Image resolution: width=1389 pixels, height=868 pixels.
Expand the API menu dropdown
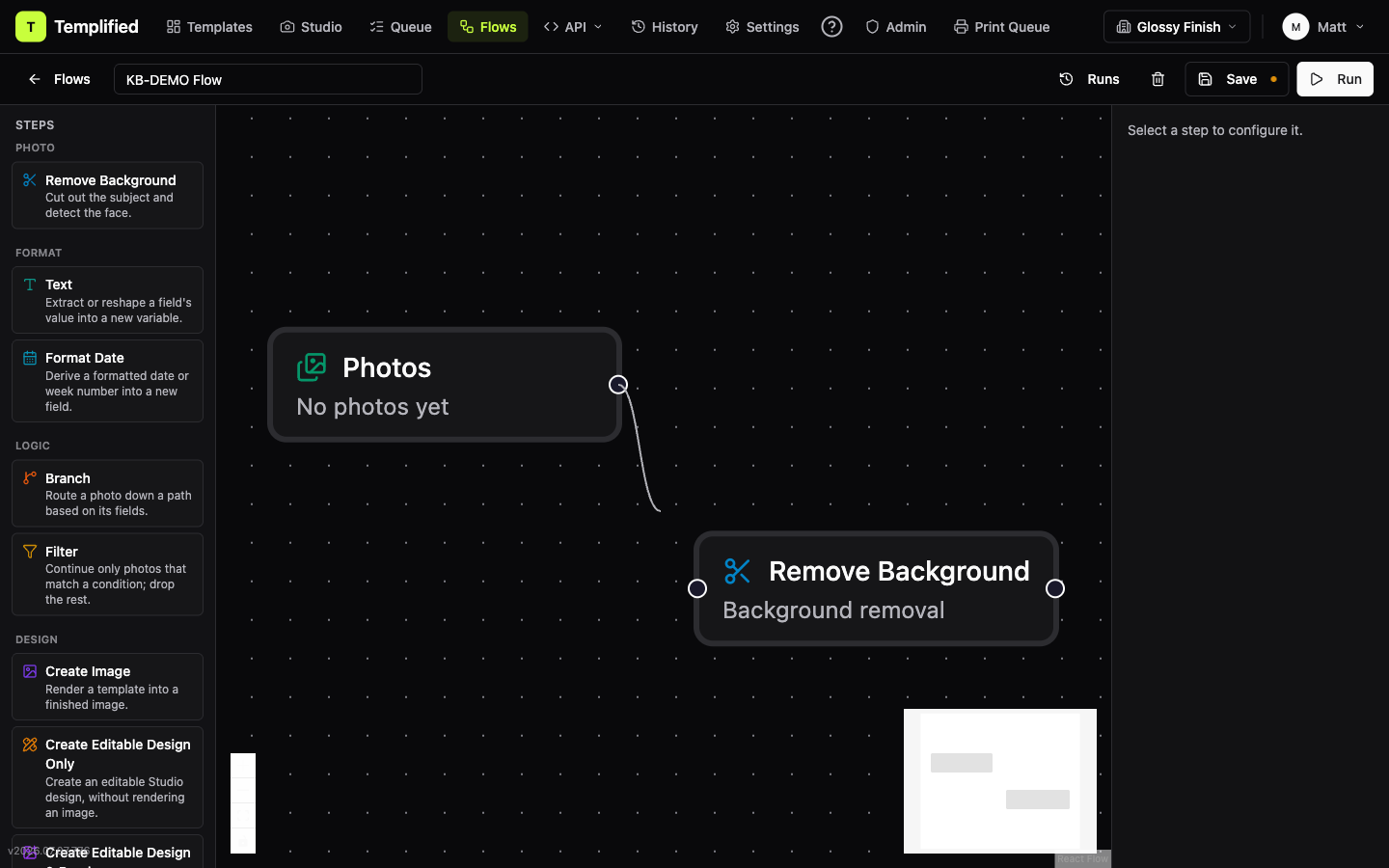(x=573, y=27)
